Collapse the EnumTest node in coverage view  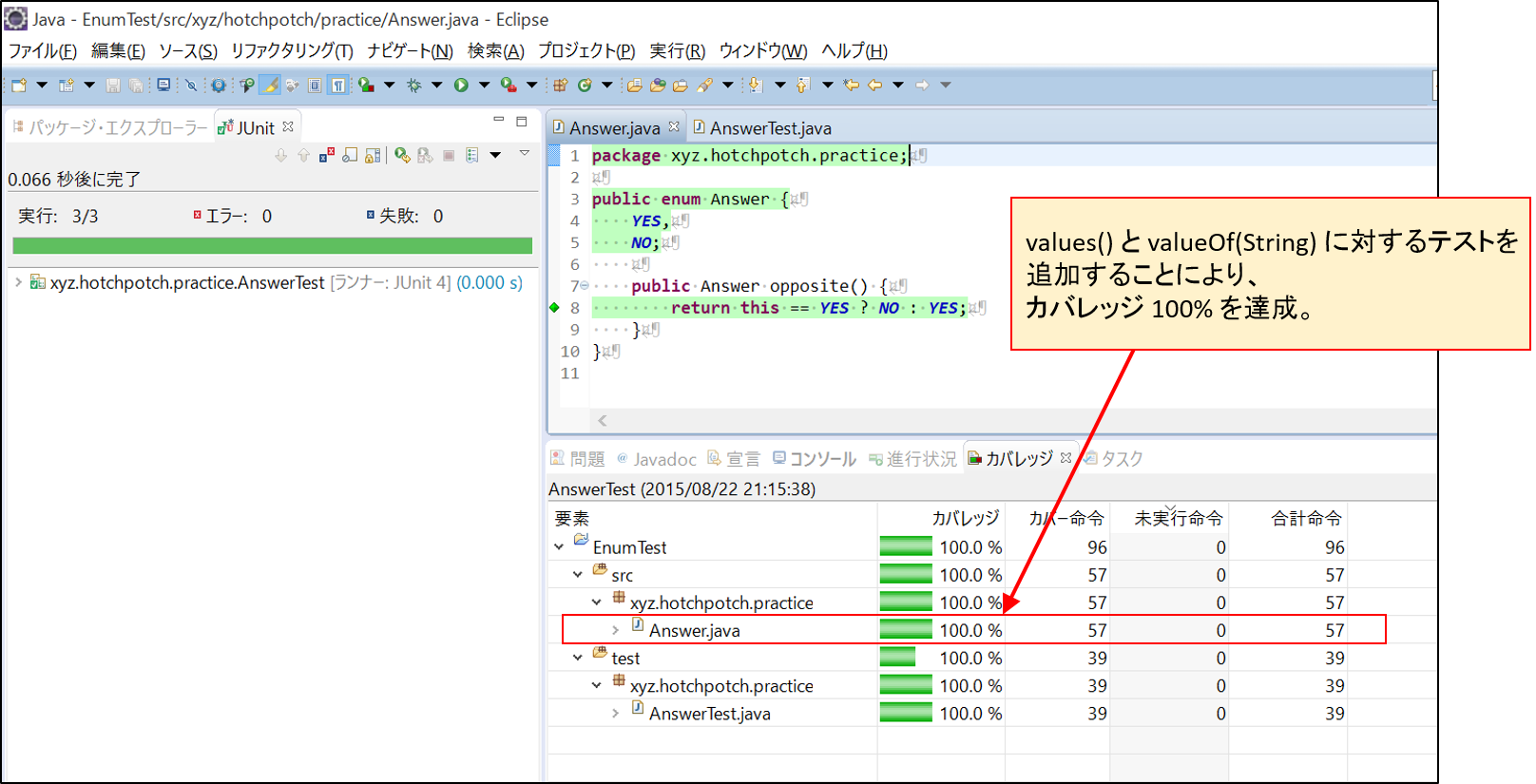(559, 547)
